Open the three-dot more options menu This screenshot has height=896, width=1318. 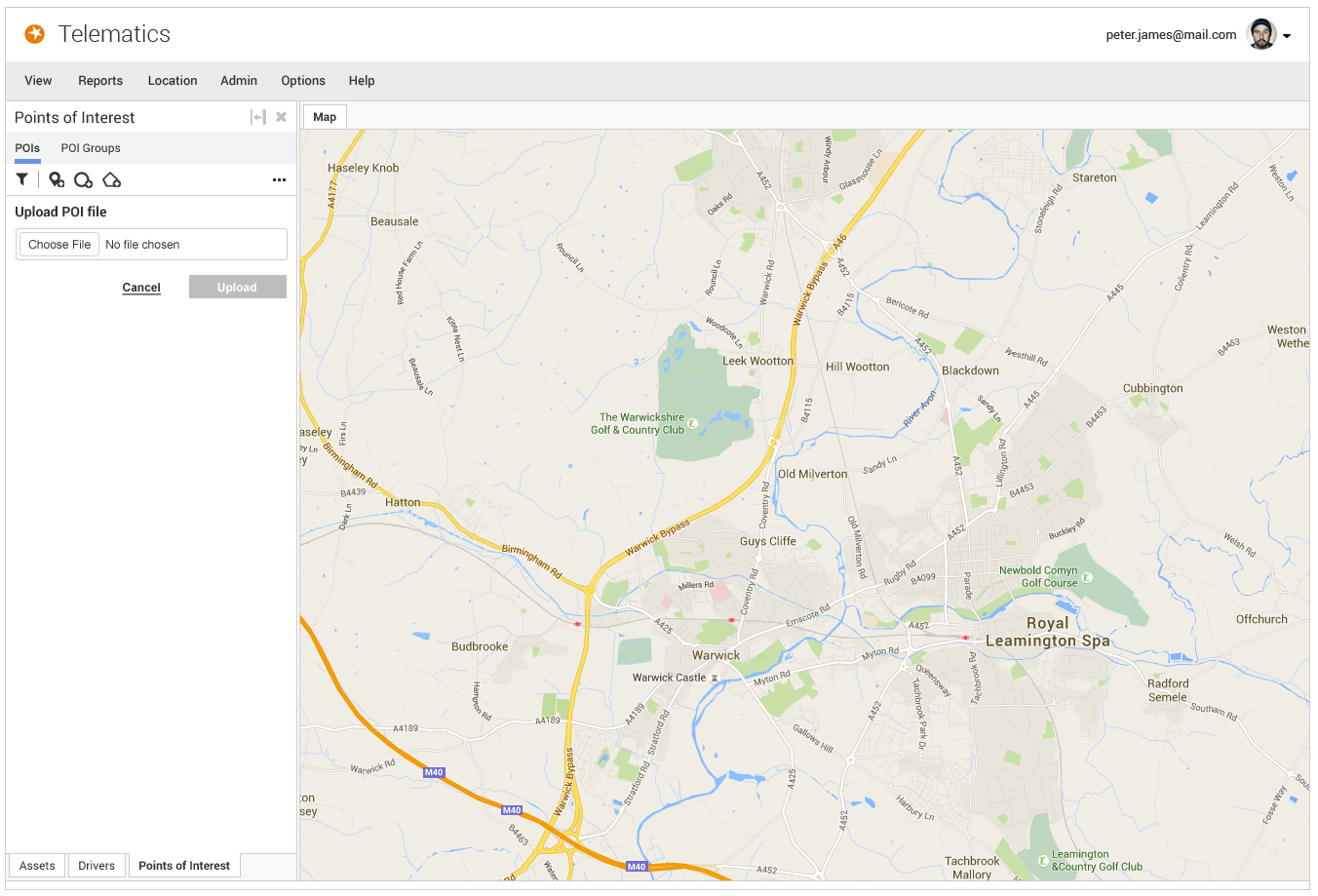tap(279, 179)
